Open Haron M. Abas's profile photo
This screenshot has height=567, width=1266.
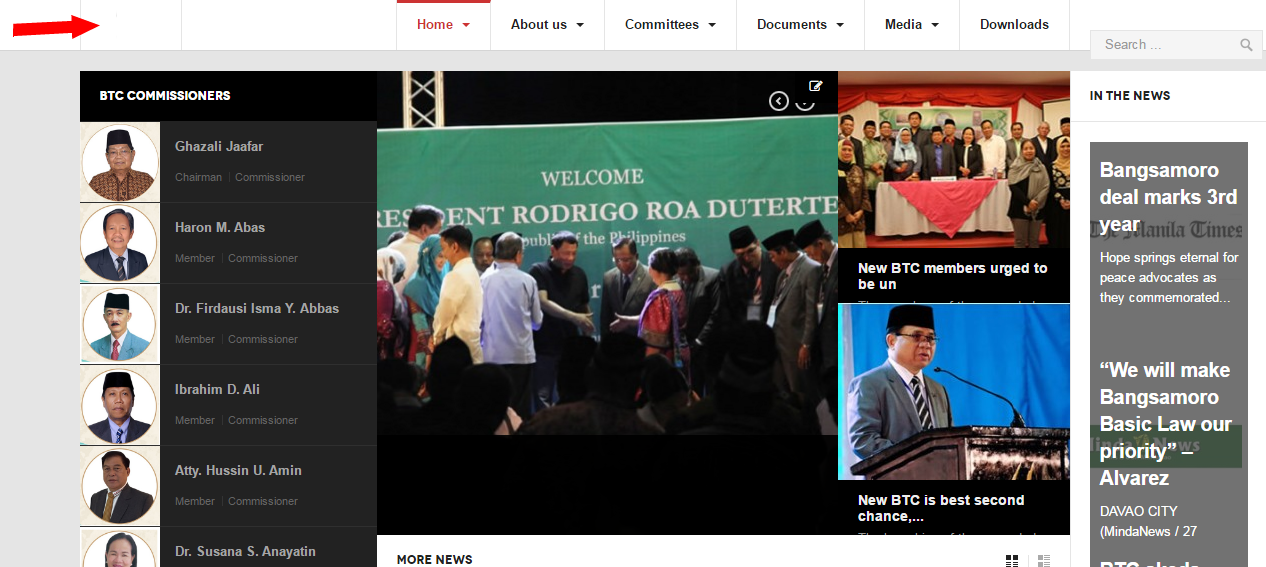pyautogui.click(x=120, y=243)
